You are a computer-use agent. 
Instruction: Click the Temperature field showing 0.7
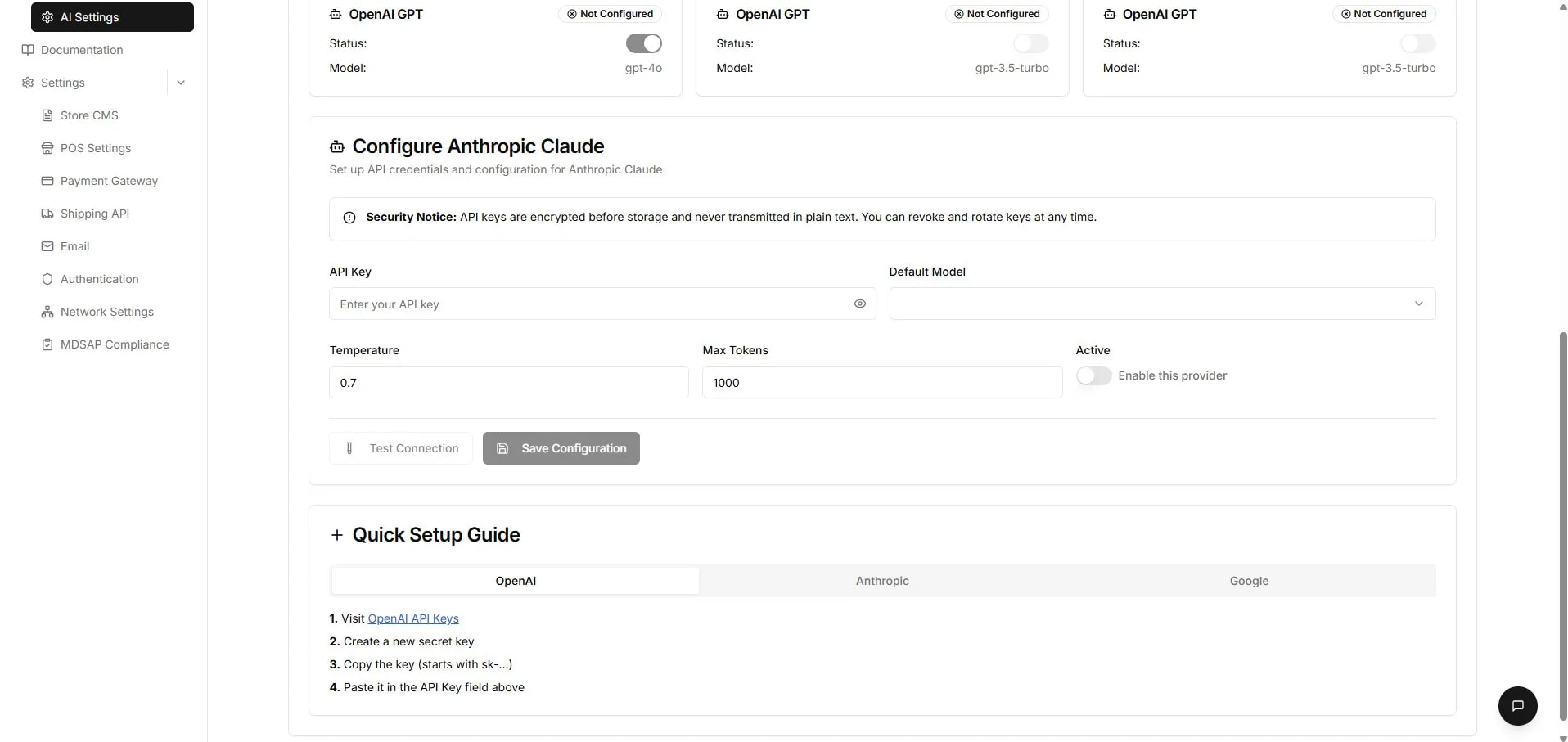pos(509,382)
